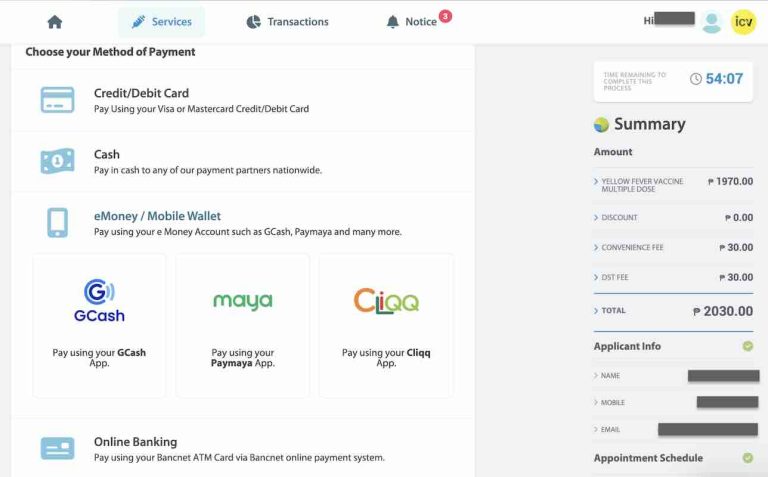Click the Appointment Schedule green checkmark

coord(747,458)
